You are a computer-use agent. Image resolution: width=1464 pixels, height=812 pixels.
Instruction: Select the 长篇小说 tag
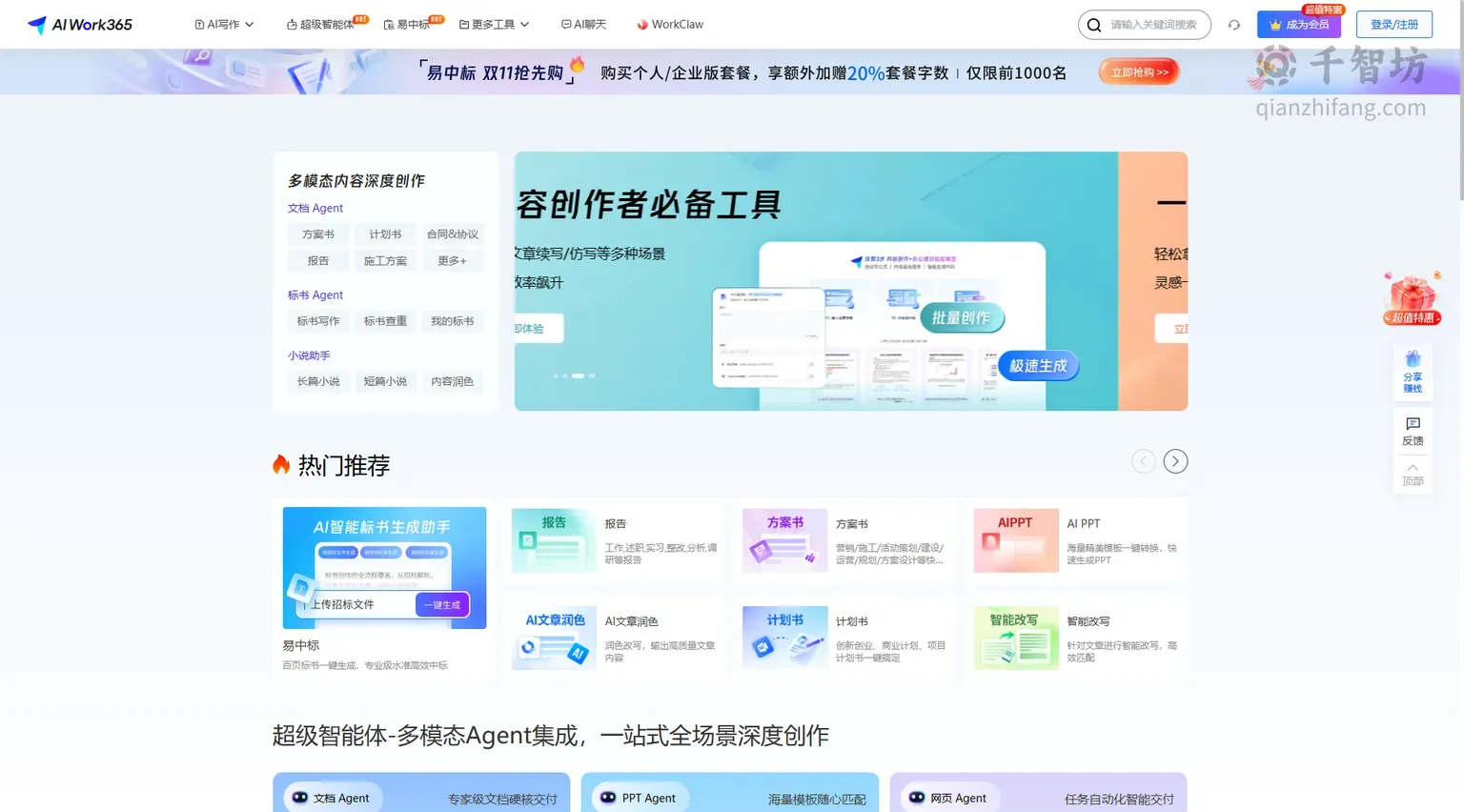click(x=318, y=381)
